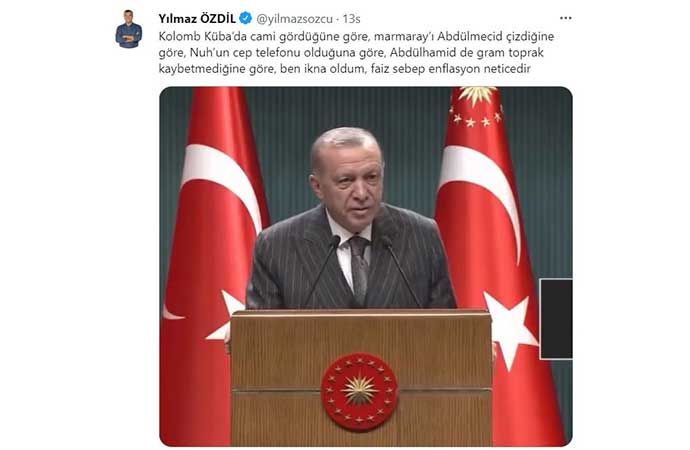Click the wooden podium front panel
This screenshot has height=450, width=690.
coord(361,377)
